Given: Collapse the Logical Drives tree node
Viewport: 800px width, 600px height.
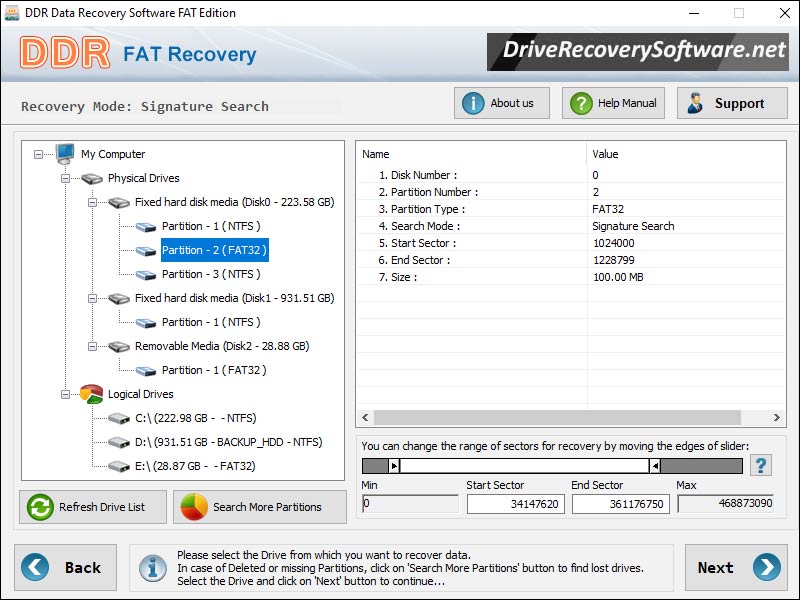Looking at the screenshot, I should 65,394.
